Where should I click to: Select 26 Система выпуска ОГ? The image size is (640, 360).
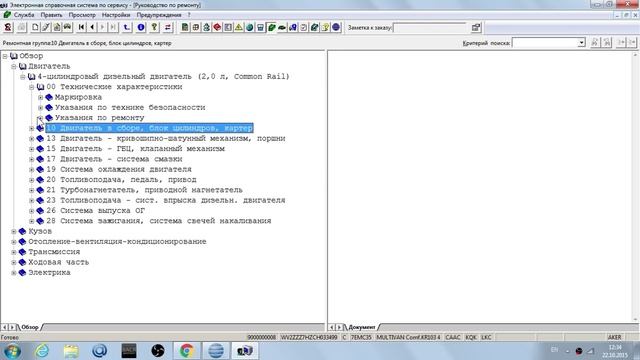[96, 211]
